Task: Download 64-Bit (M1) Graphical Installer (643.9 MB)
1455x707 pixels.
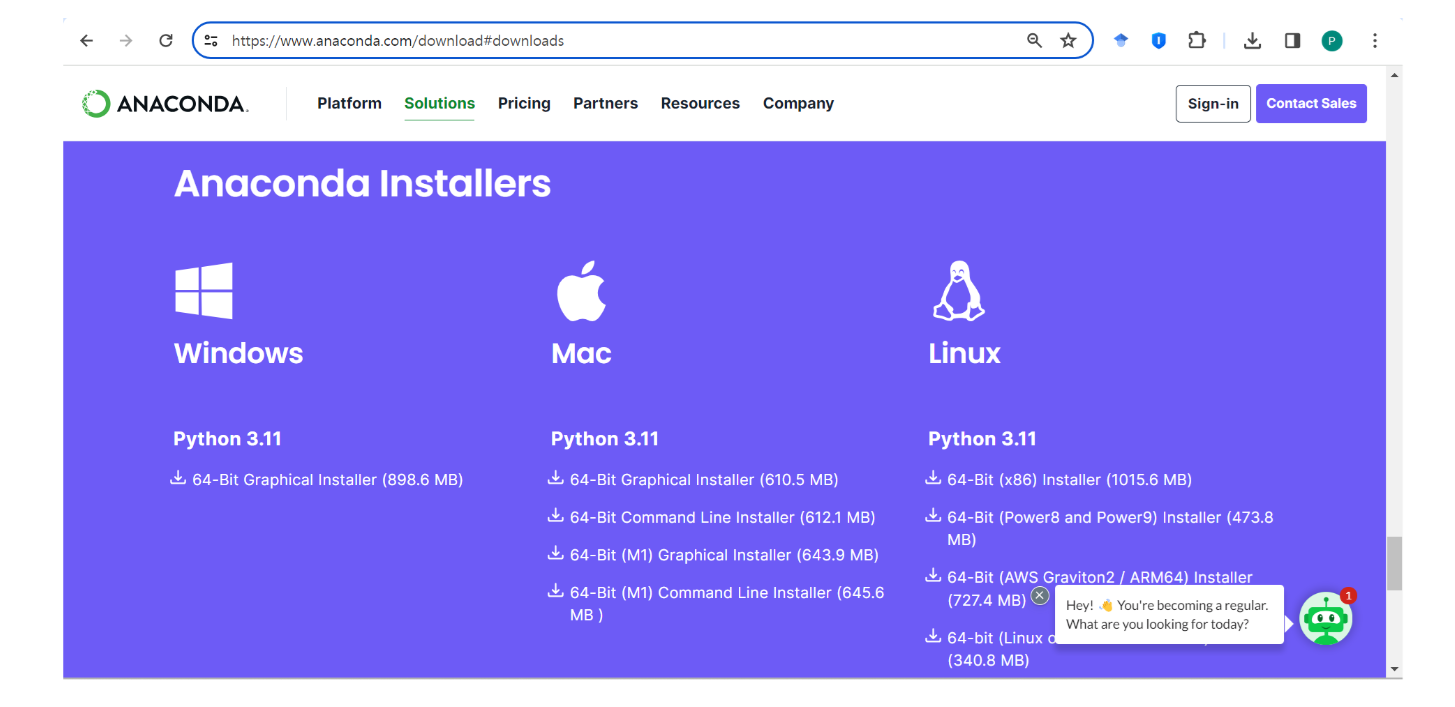Action: point(724,555)
